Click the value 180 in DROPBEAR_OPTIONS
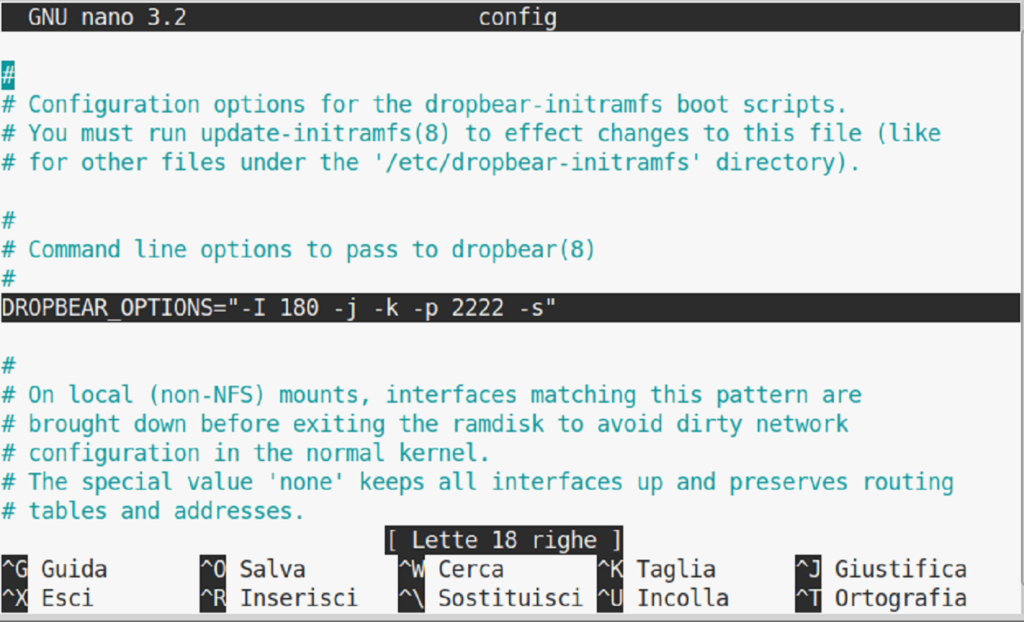Screen dimensions: 1024x622 pyautogui.click(x=301, y=308)
